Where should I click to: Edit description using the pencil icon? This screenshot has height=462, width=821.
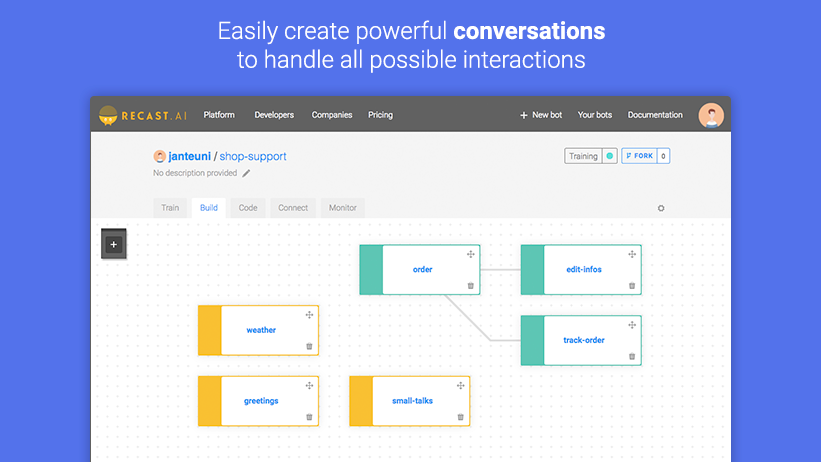pos(247,173)
